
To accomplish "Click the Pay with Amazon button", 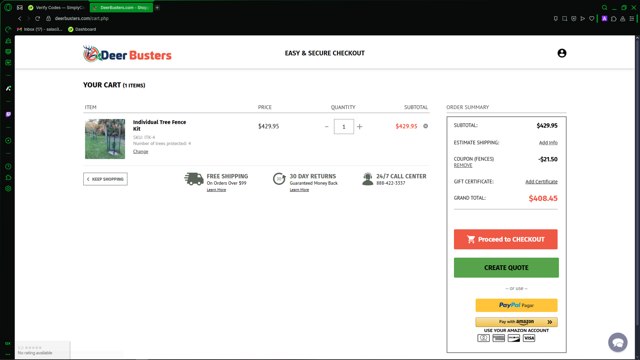I will tap(516, 322).
